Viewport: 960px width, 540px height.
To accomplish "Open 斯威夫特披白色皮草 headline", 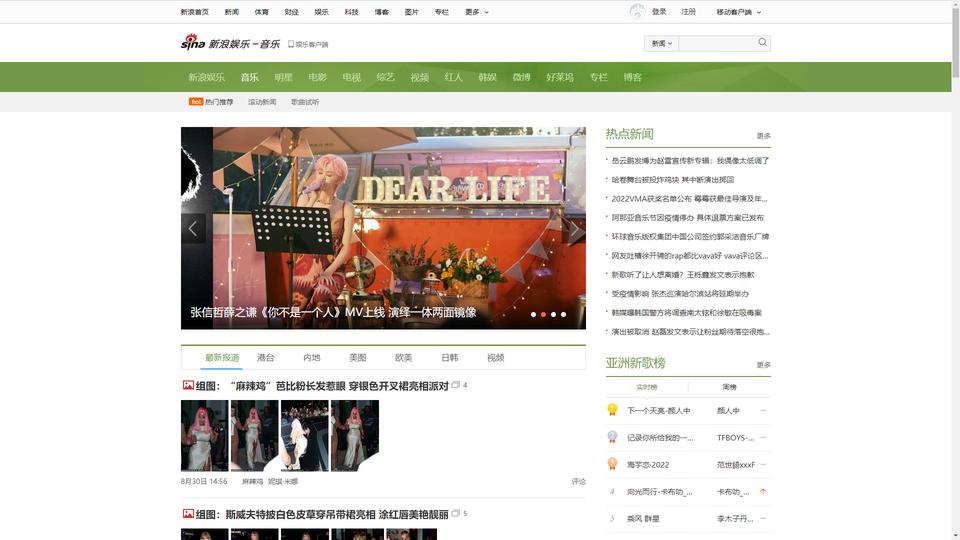I will coord(322,514).
